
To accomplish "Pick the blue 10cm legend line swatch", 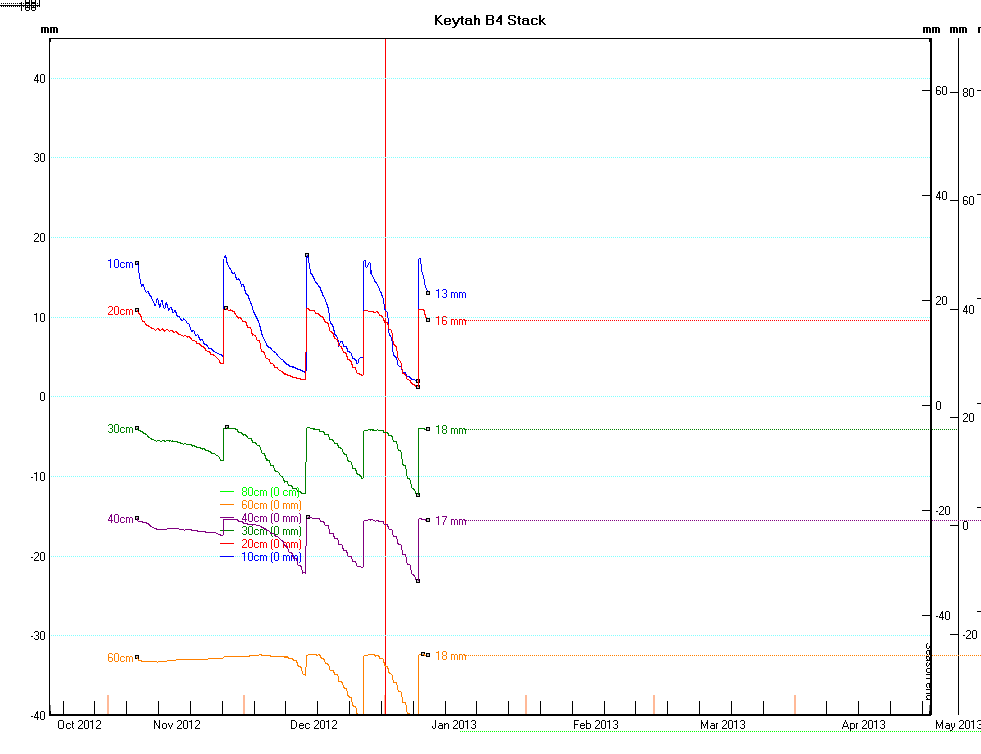I will tap(228, 557).
